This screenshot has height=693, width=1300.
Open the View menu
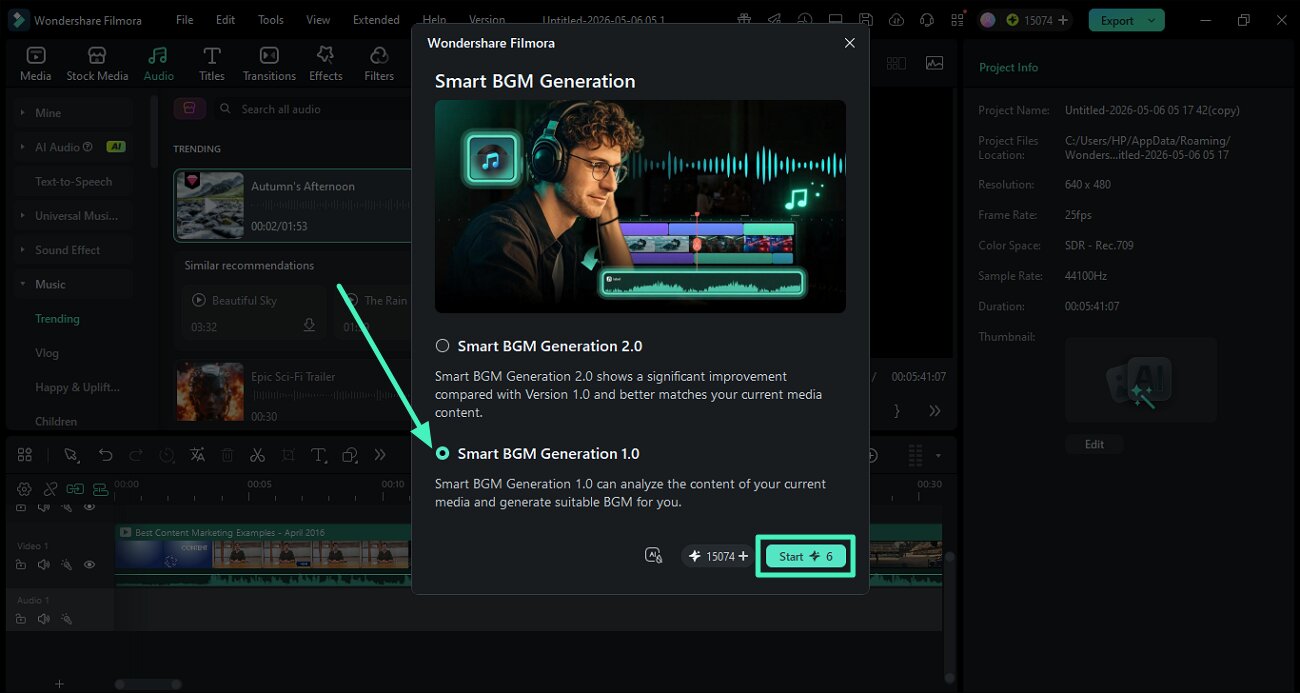318,20
